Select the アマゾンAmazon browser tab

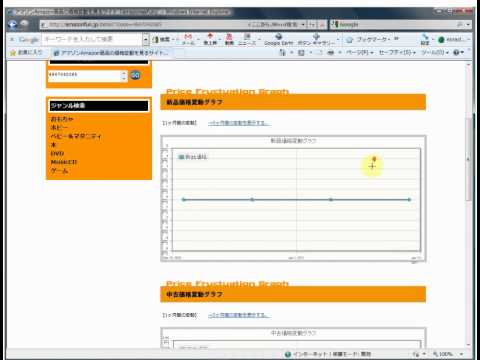click(x=111, y=53)
